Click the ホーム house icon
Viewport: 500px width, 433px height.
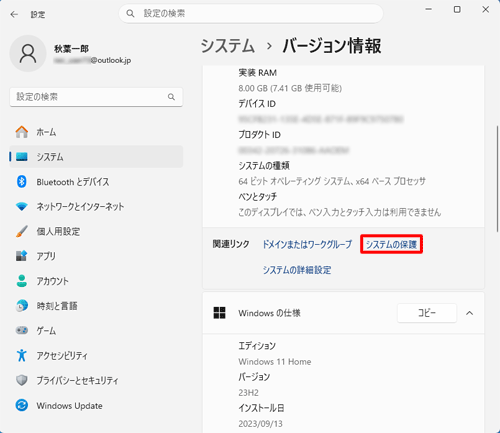[22, 132]
